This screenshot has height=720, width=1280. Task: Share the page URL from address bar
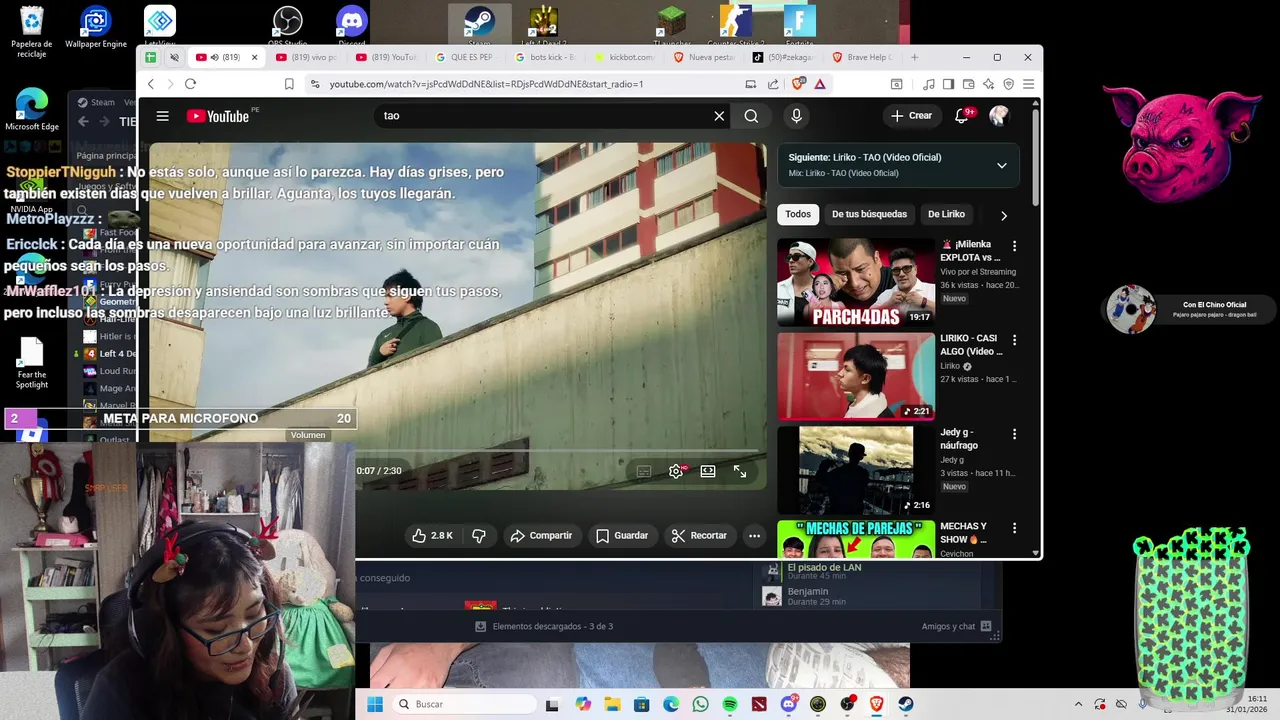773,84
